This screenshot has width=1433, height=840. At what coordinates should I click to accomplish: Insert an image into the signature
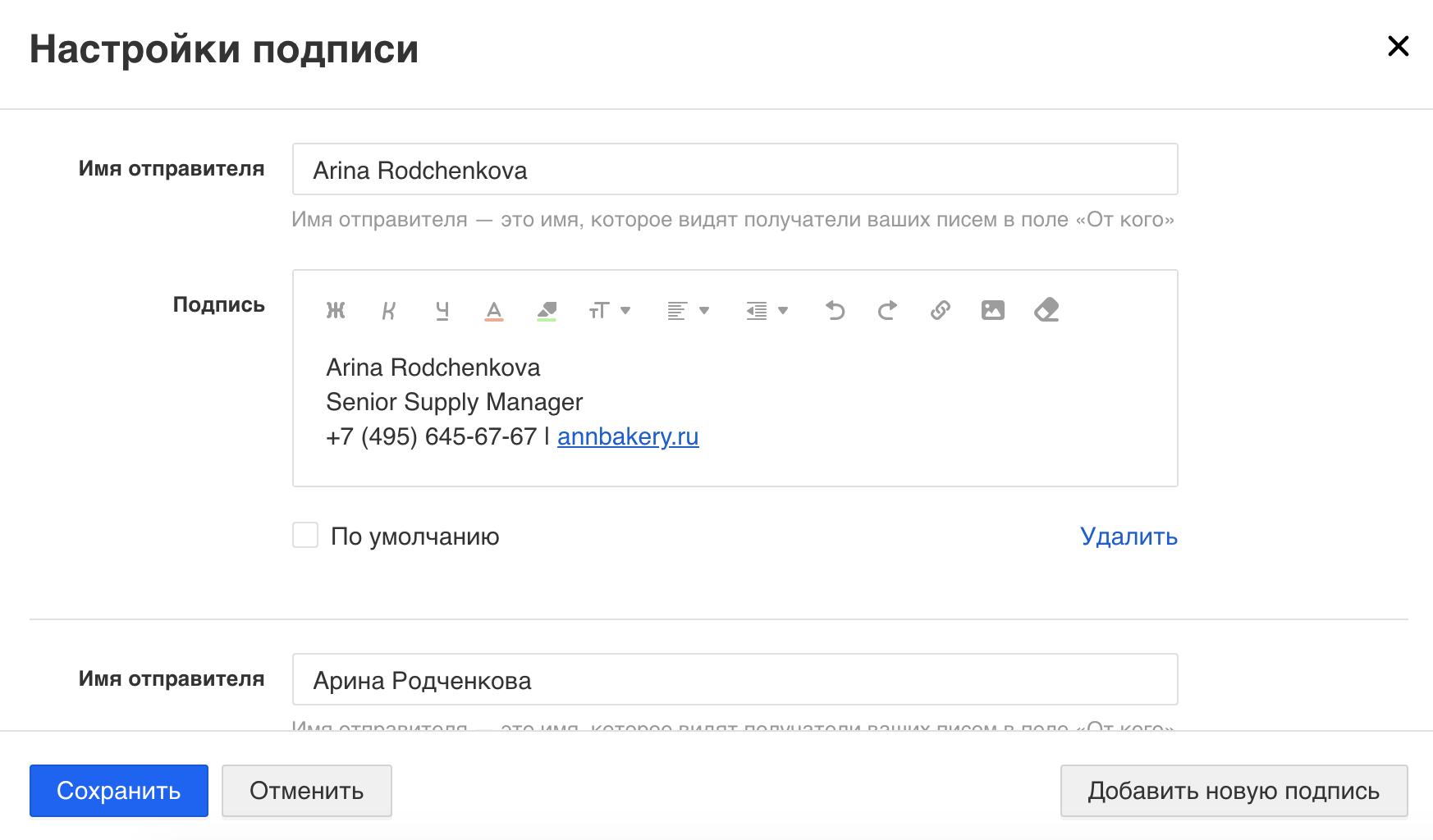coord(993,310)
